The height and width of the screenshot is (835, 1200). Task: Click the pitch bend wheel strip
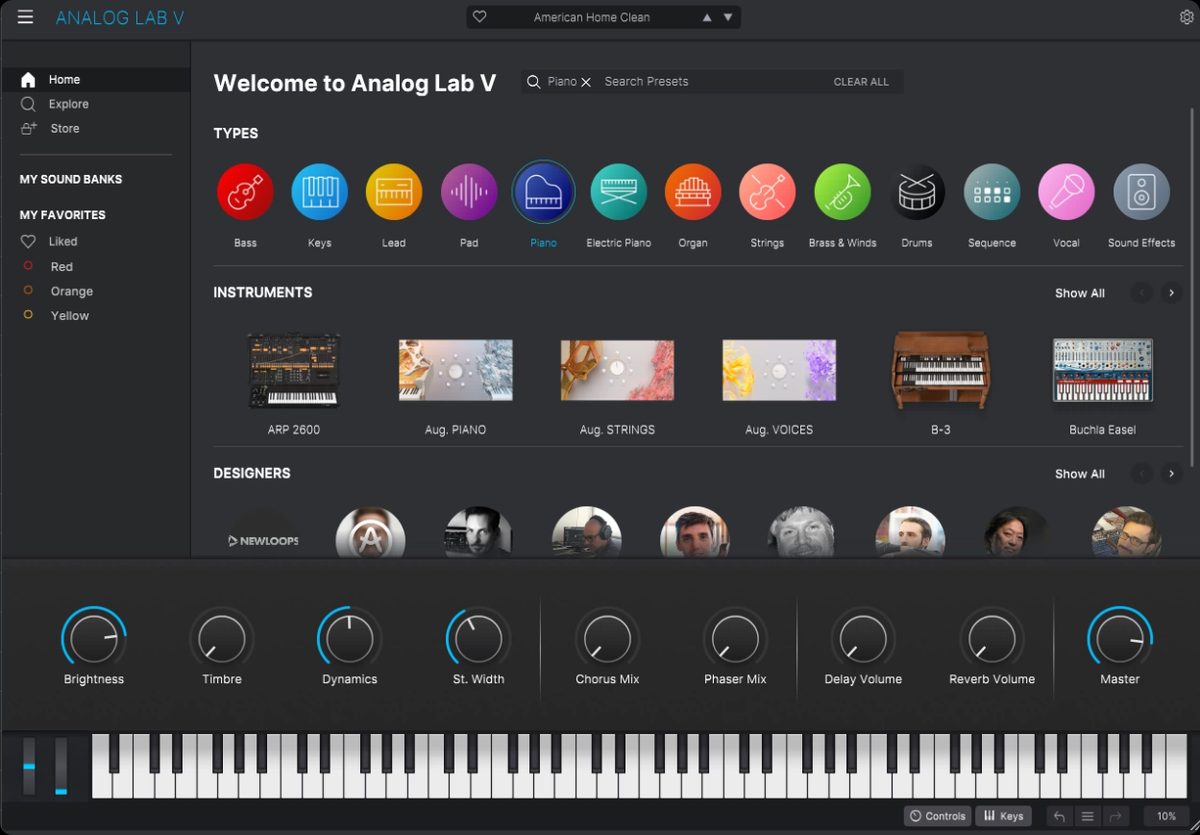pyautogui.click(x=29, y=767)
